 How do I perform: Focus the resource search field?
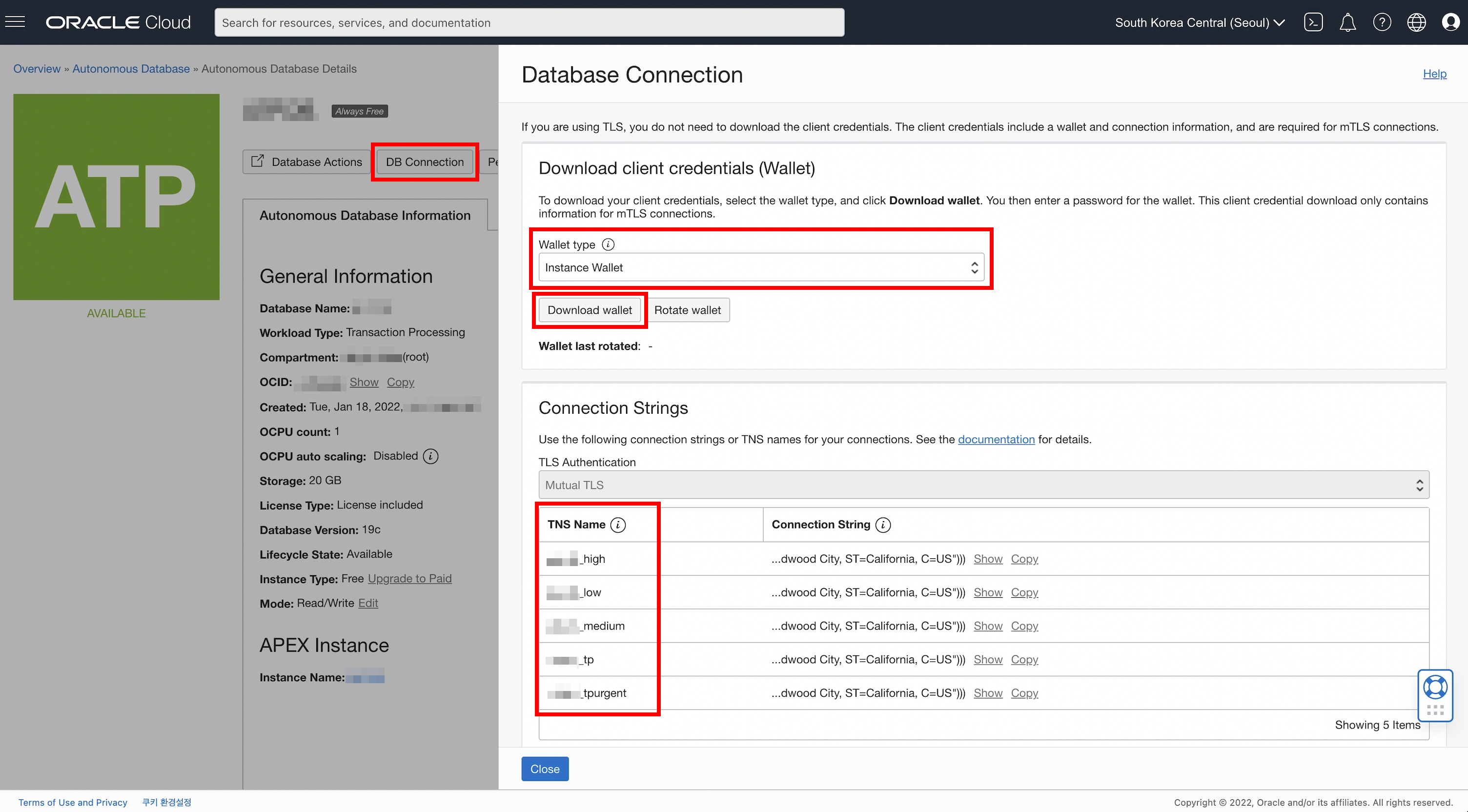(529, 22)
